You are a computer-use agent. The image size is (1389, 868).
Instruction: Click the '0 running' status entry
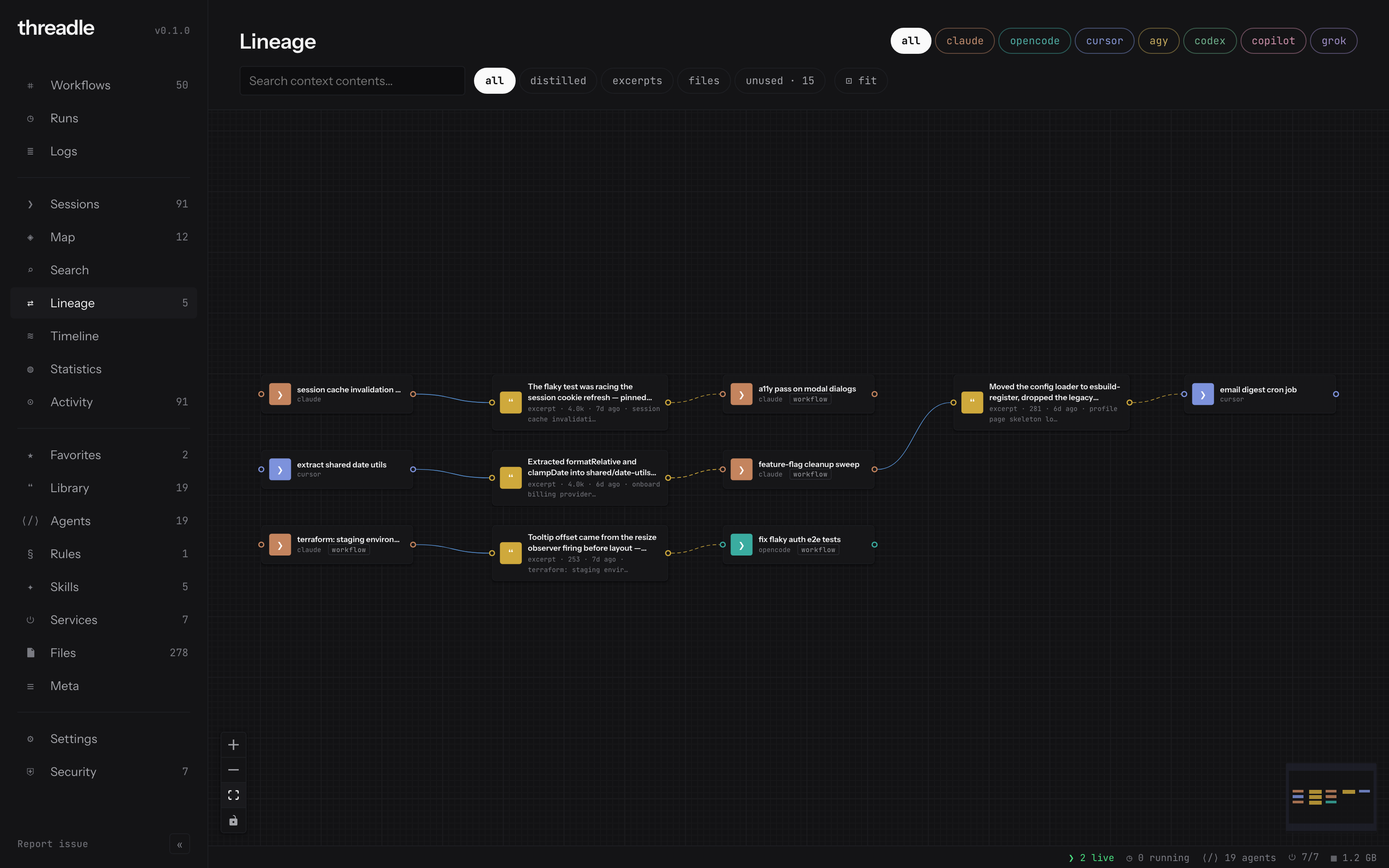(x=1158, y=858)
